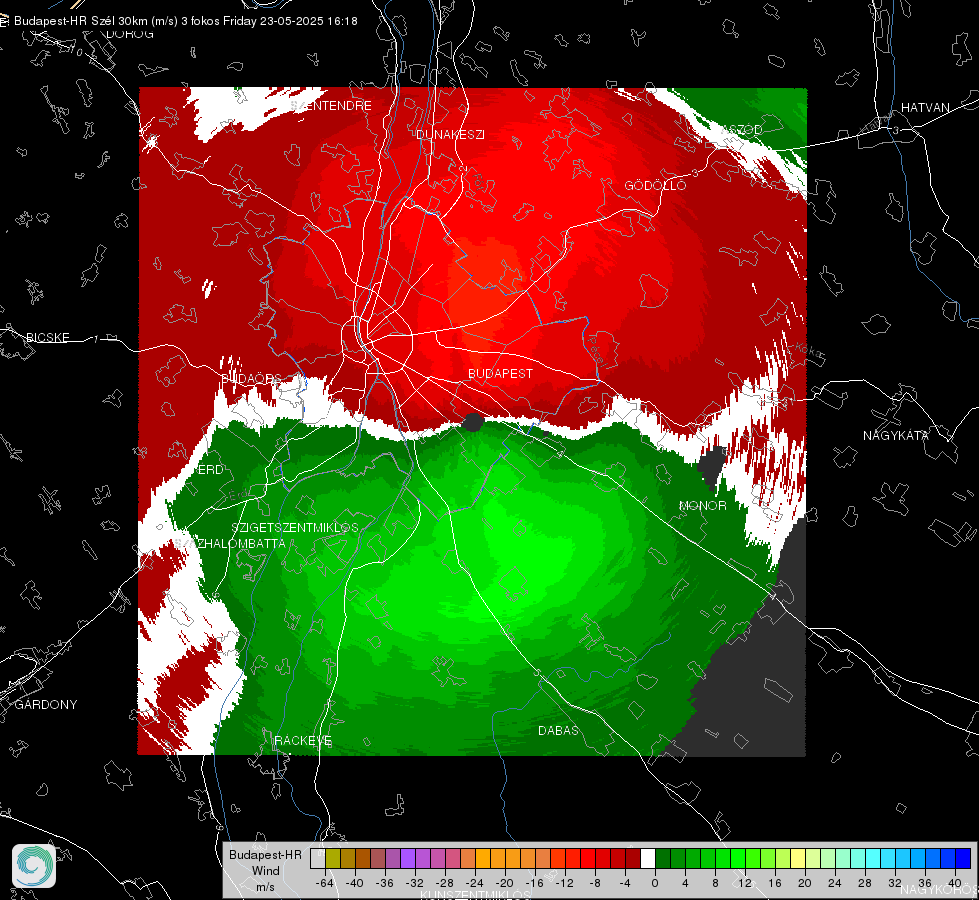Click the -12 legend scale value
Image resolution: width=979 pixels, height=900 pixels.
pyautogui.click(x=564, y=883)
